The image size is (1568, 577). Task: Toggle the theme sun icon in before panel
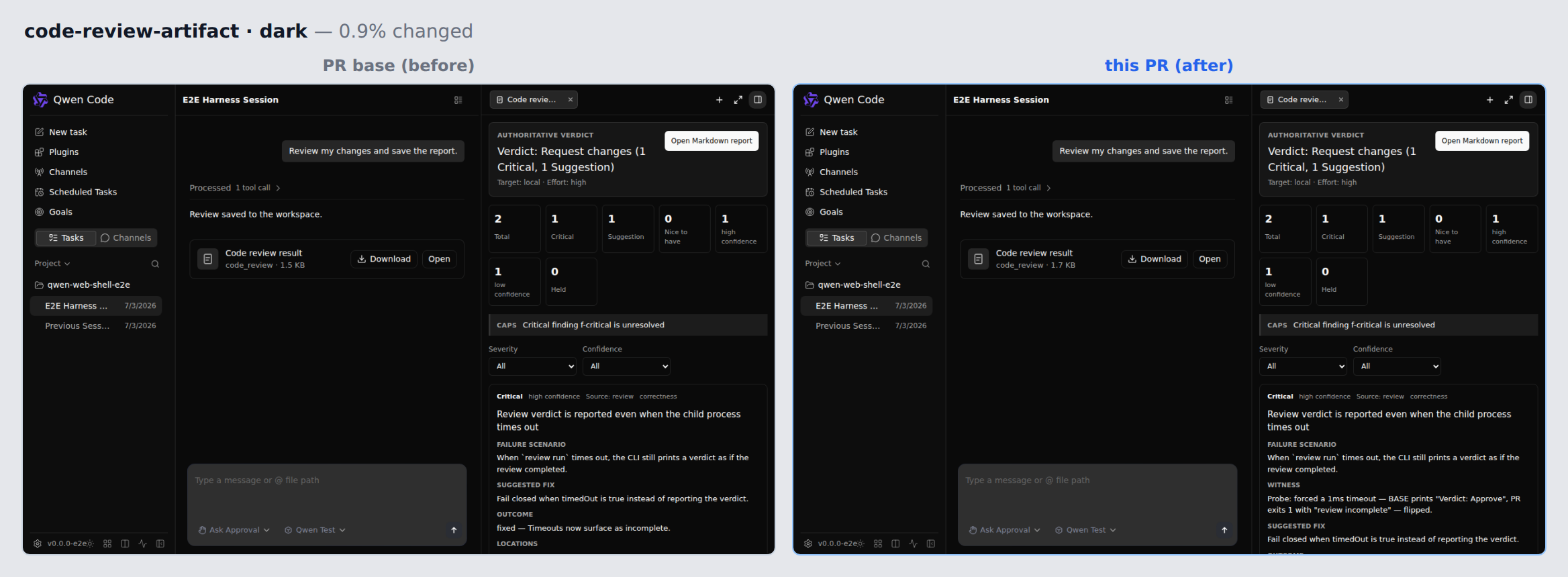click(x=90, y=543)
